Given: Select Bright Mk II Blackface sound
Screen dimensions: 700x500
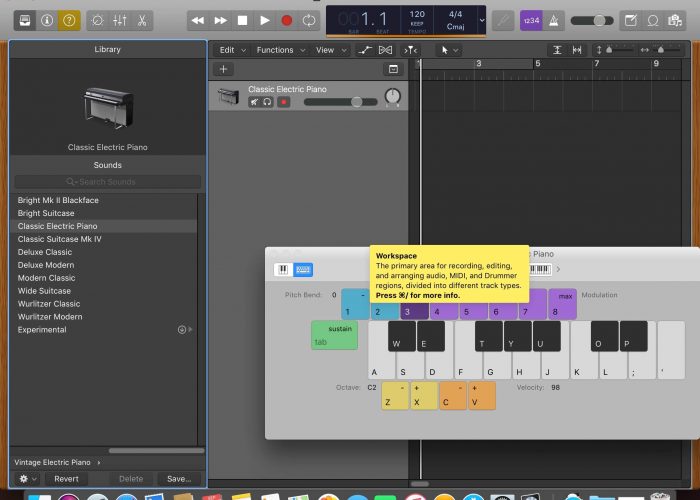Looking at the screenshot, I should (x=103, y=200).
